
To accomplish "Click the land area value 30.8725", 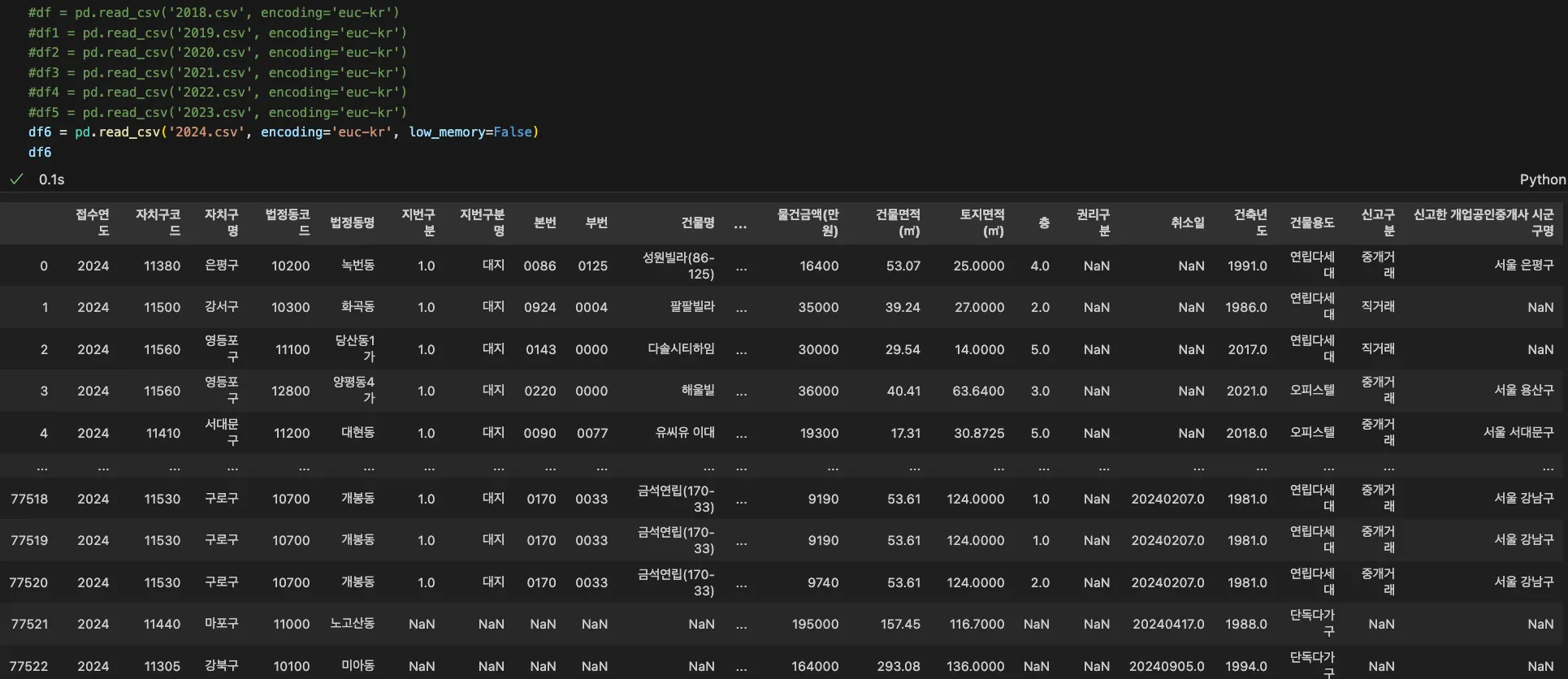I will [979, 433].
